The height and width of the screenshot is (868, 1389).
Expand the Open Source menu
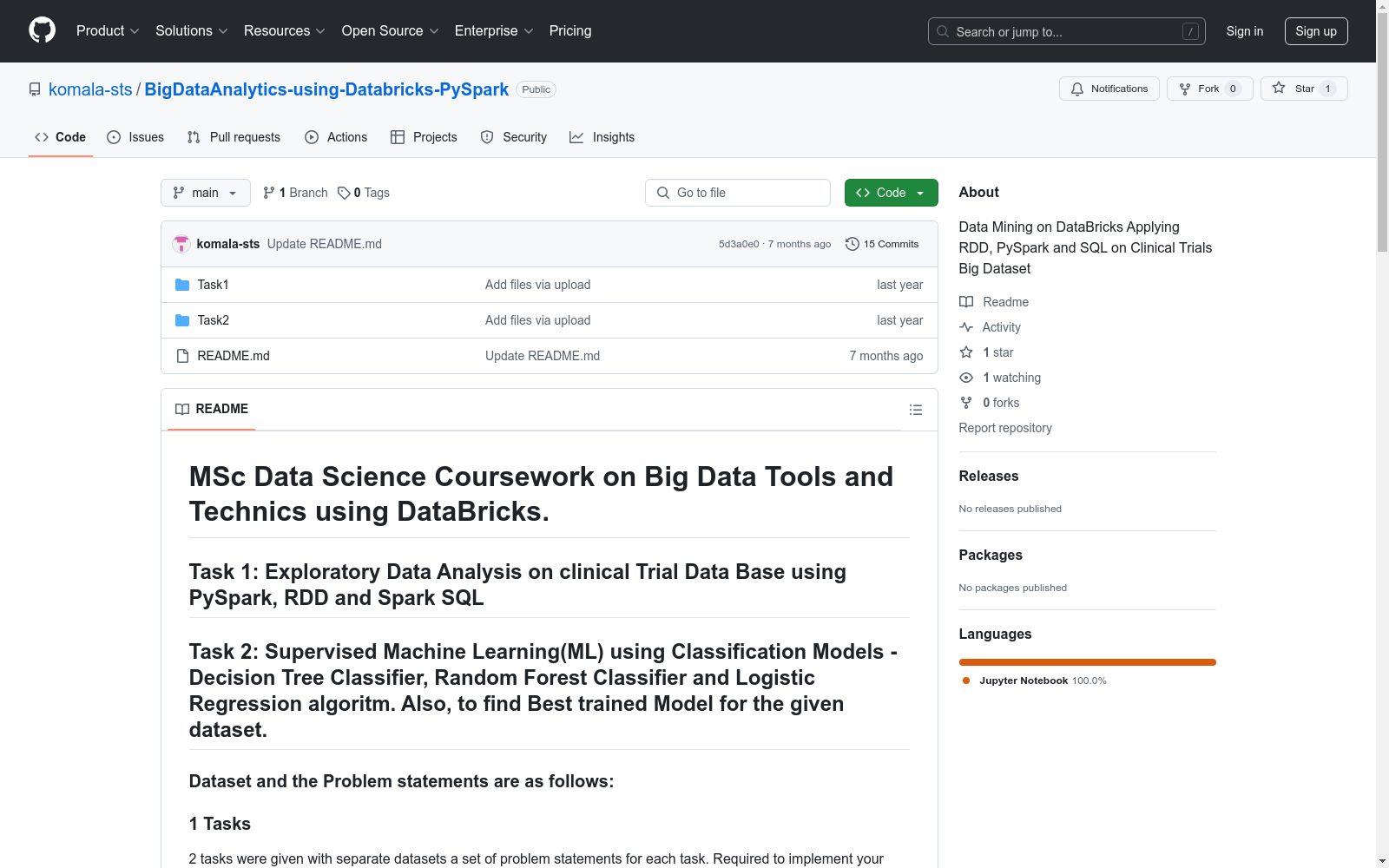[x=391, y=31]
